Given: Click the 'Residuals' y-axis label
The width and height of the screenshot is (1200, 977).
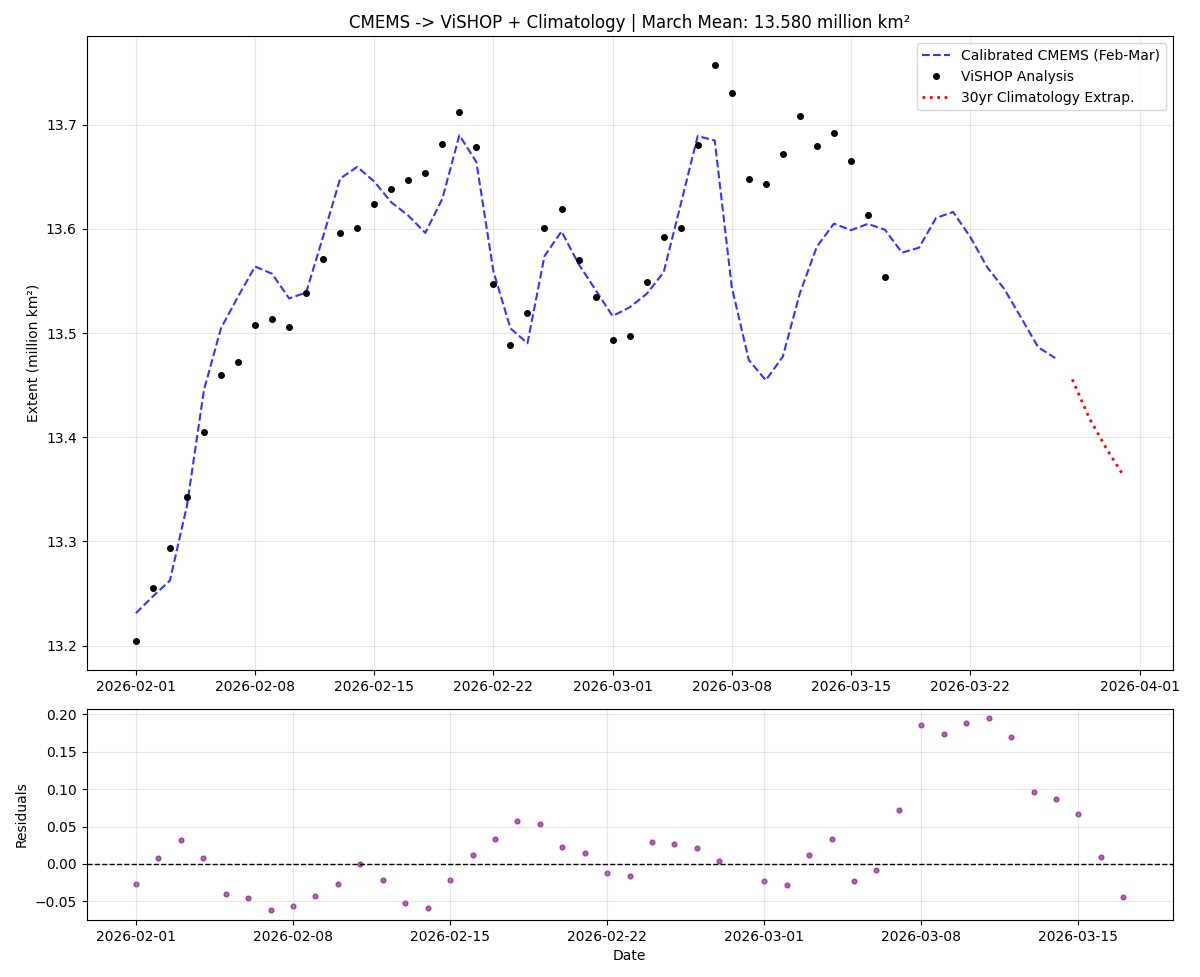Looking at the screenshot, I should (22, 815).
